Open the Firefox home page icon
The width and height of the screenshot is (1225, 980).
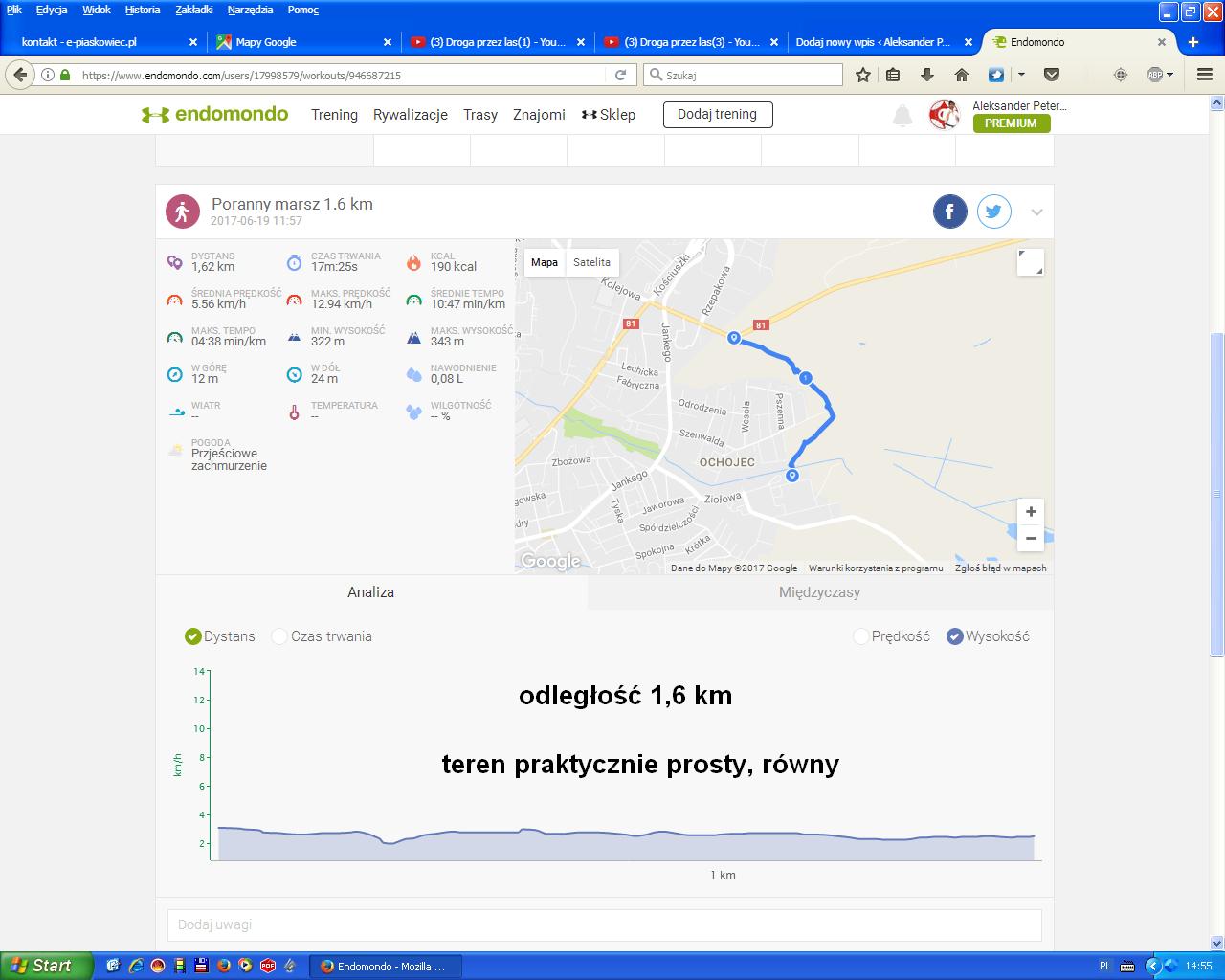[x=961, y=75]
